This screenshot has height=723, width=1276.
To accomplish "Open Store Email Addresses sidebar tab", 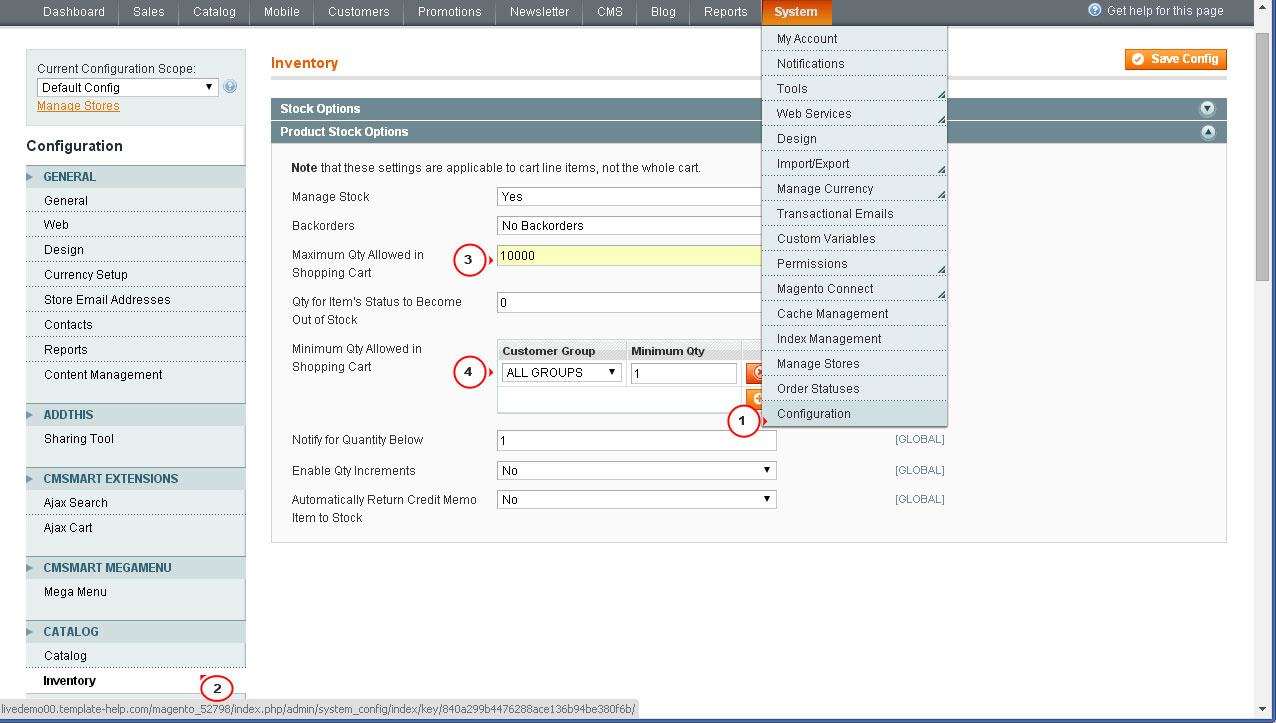I will (135, 300).
